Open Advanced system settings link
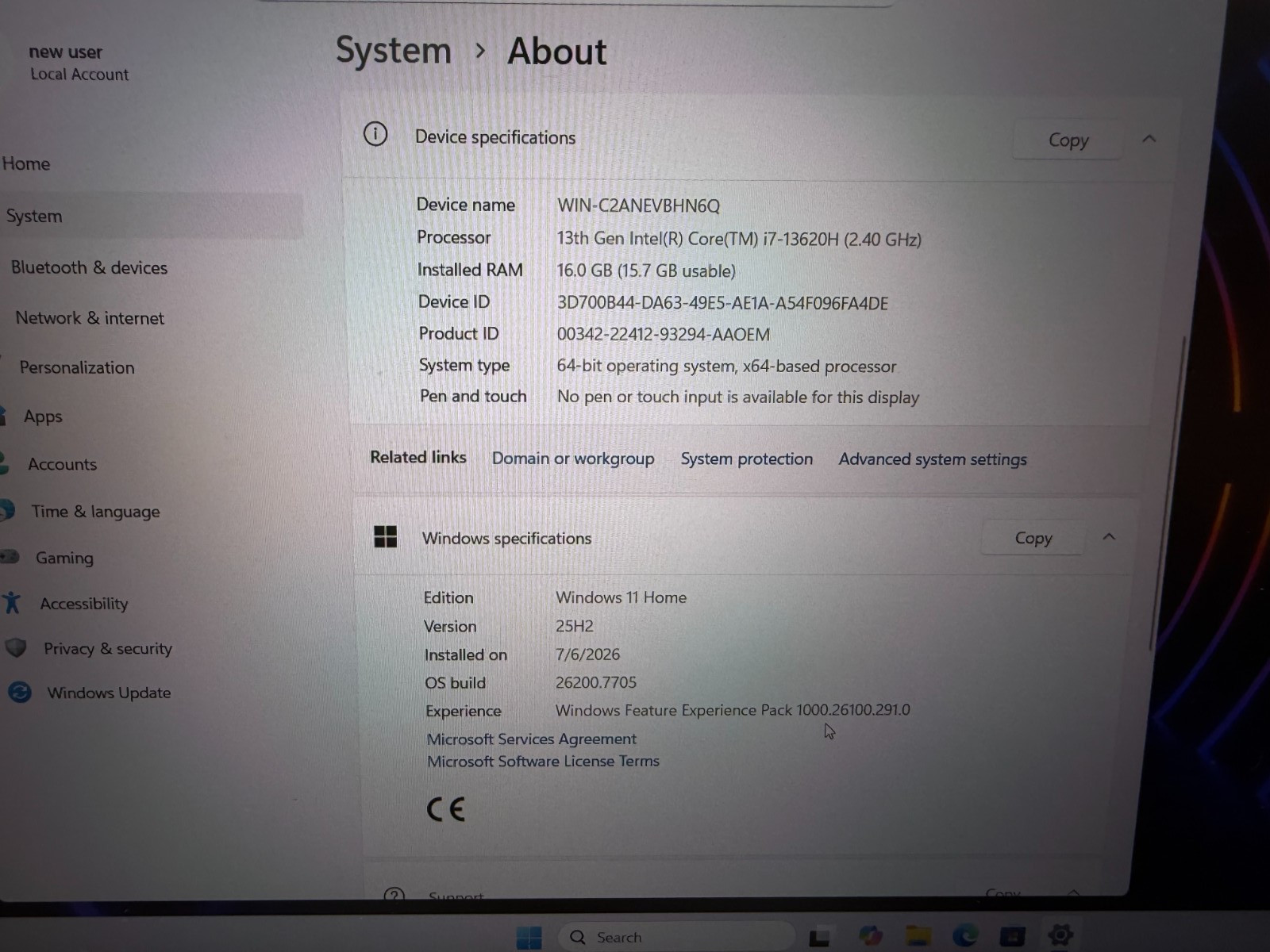The width and height of the screenshot is (1270, 952). click(933, 459)
